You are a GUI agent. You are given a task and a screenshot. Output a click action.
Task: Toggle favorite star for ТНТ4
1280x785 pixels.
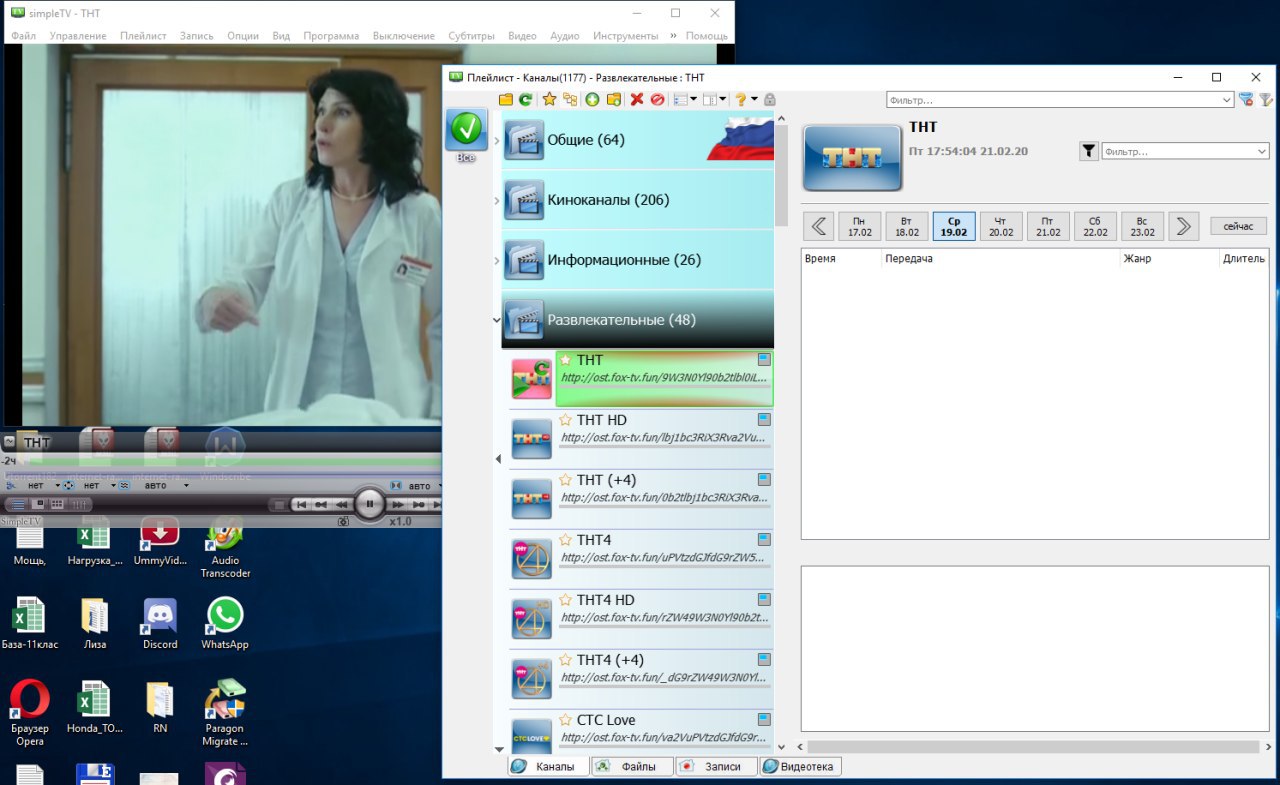566,540
